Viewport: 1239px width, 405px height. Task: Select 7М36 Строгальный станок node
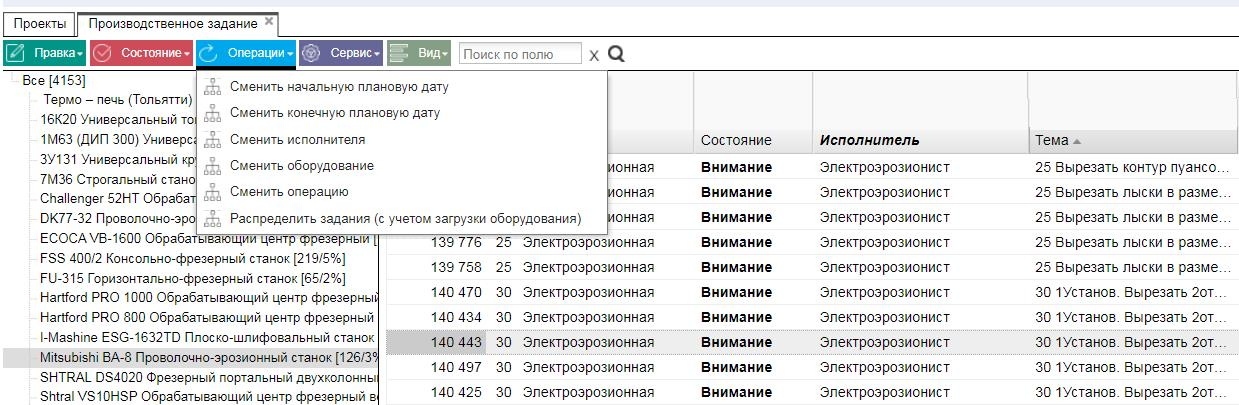click(x=118, y=178)
